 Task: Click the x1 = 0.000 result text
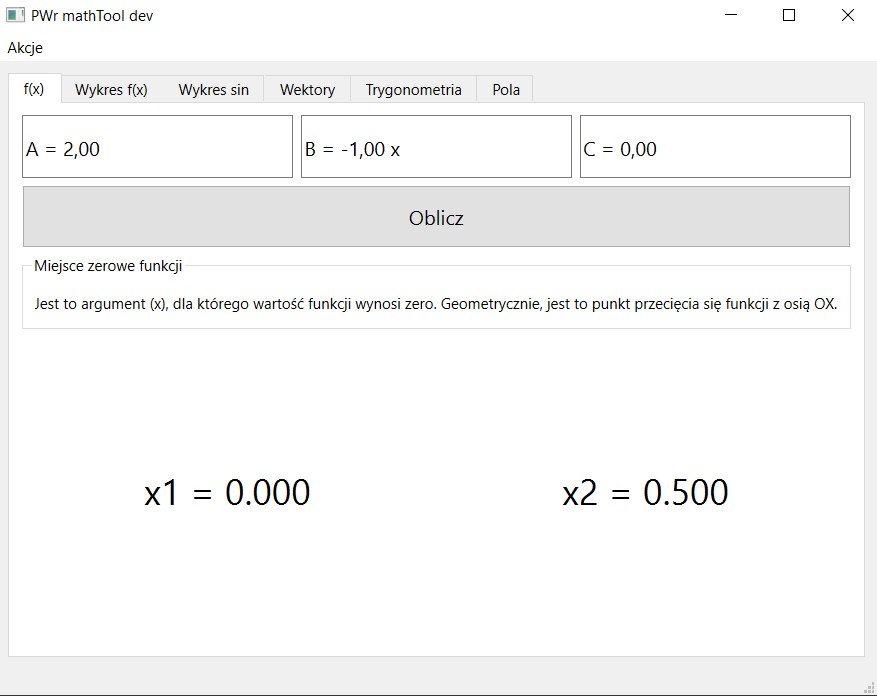[x=228, y=492]
